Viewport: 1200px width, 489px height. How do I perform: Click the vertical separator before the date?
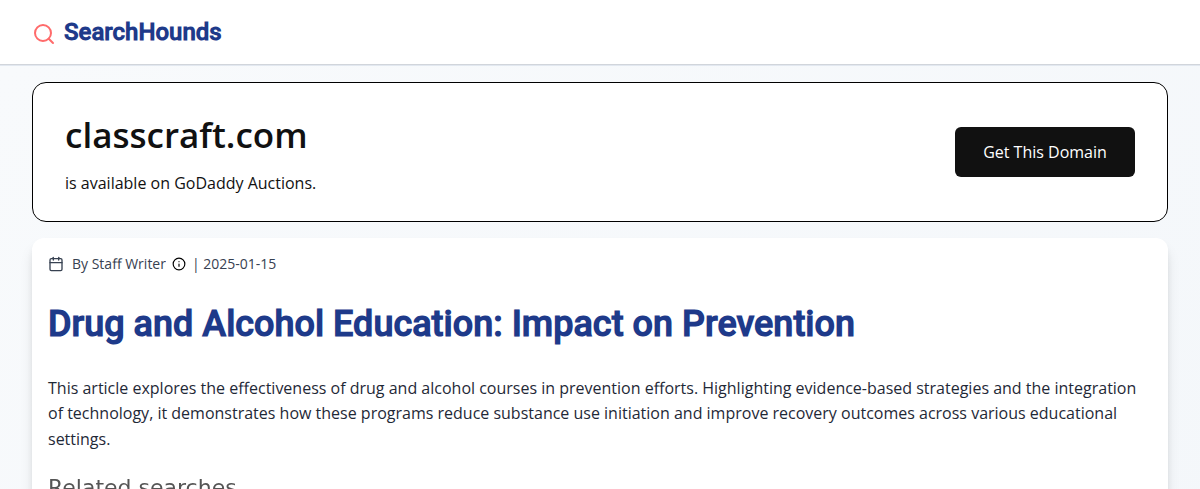[x=196, y=264]
